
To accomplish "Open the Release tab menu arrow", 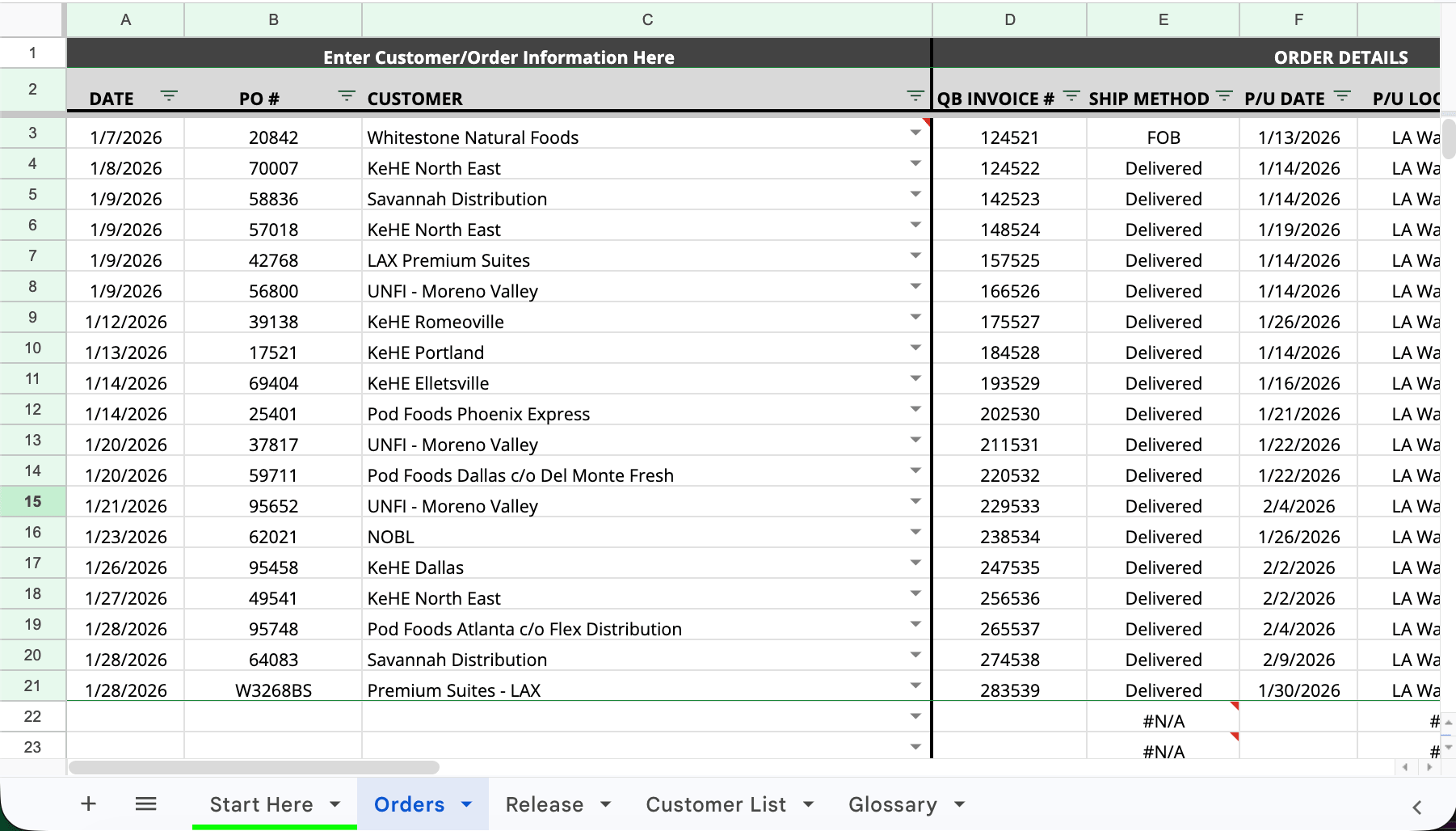I will click(x=606, y=804).
